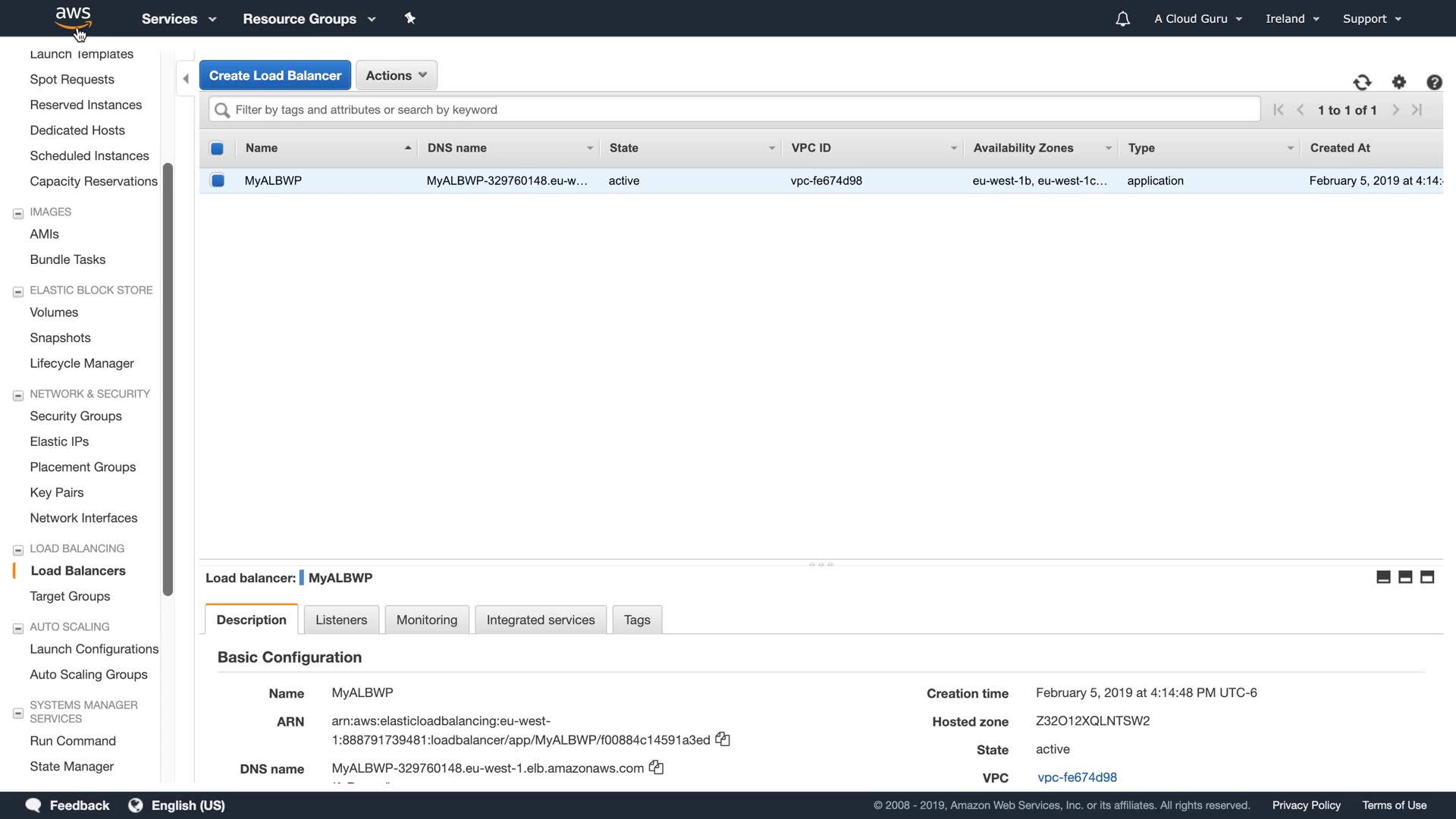
Task: Copy the load balancer ARN
Action: tap(723, 739)
